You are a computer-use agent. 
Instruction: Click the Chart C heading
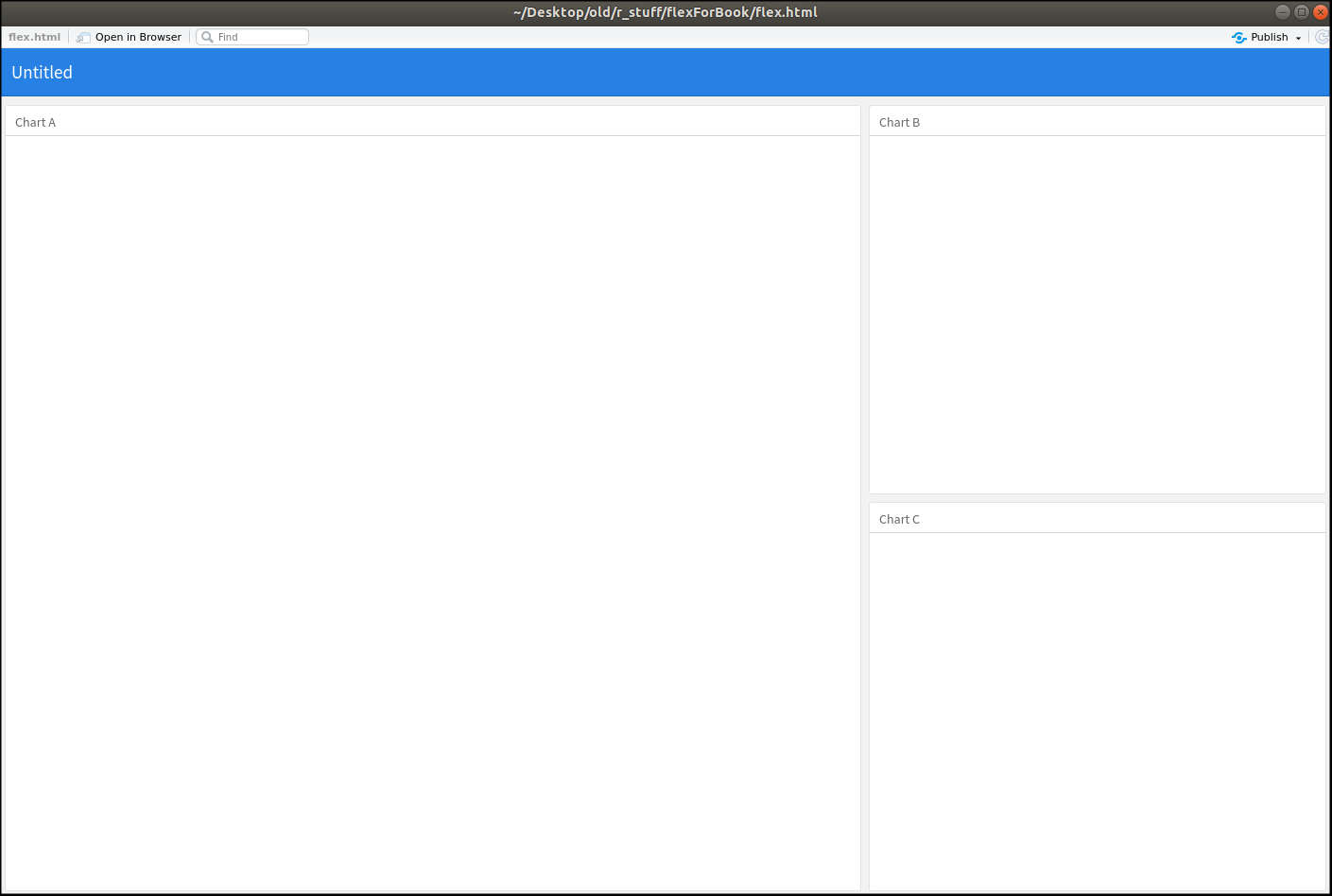(899, 520)
